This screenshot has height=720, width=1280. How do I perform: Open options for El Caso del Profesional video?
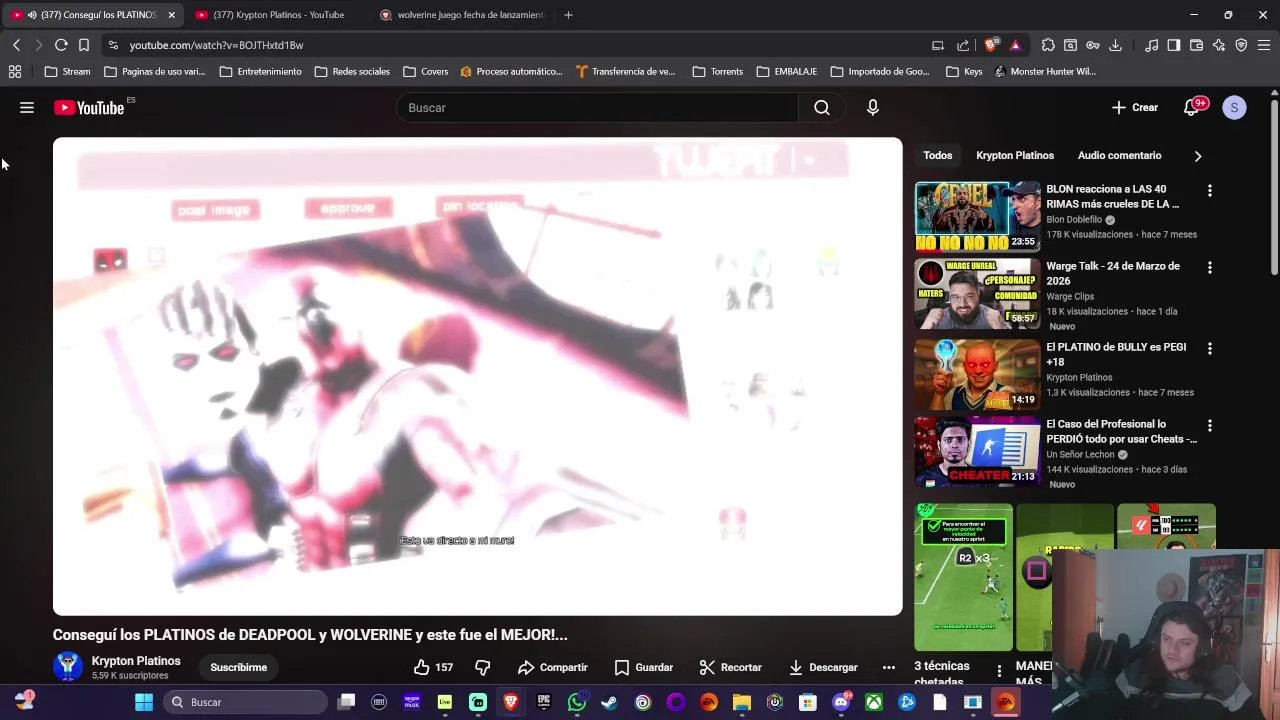(1209, 425)
